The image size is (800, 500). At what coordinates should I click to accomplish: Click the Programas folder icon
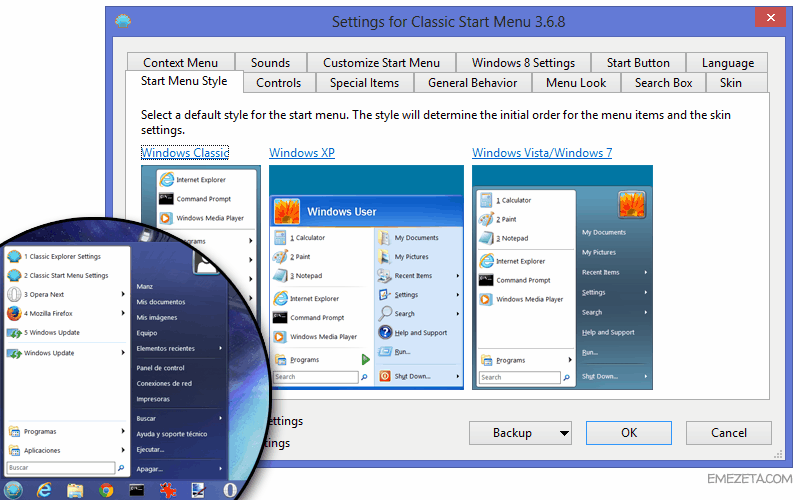point(14,431)
